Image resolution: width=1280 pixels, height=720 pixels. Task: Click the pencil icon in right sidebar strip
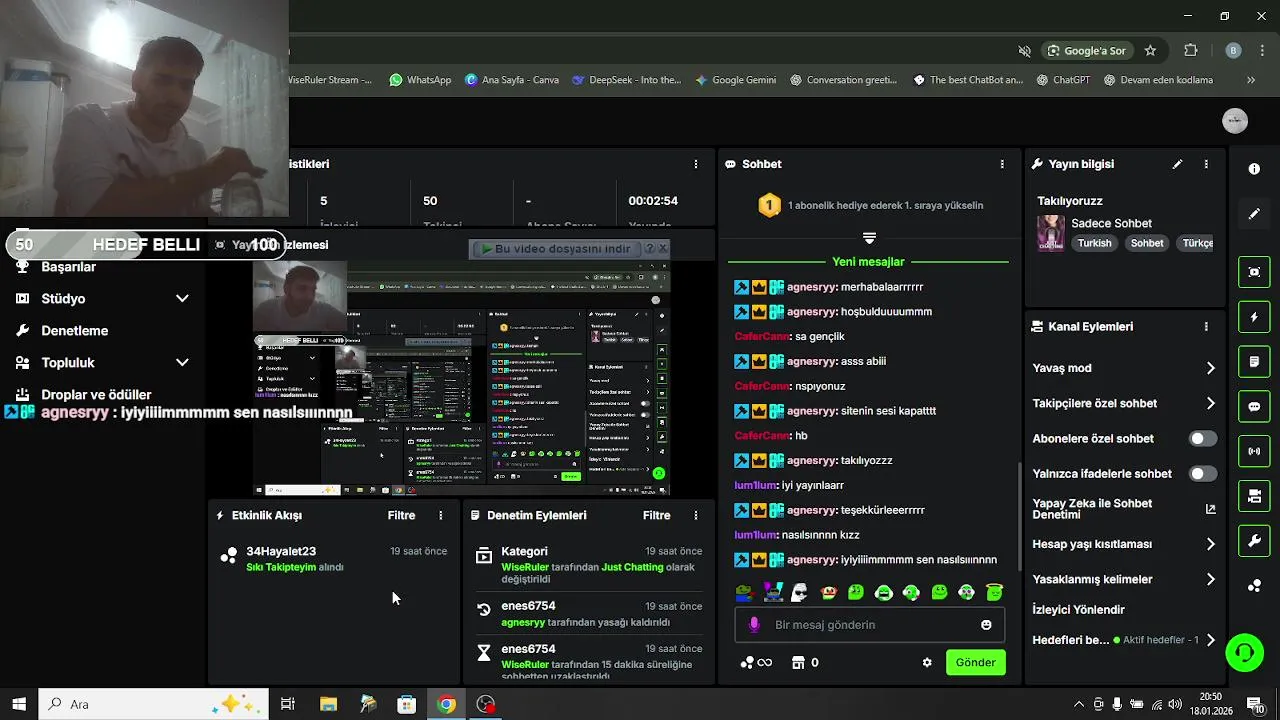[1254, 214]
